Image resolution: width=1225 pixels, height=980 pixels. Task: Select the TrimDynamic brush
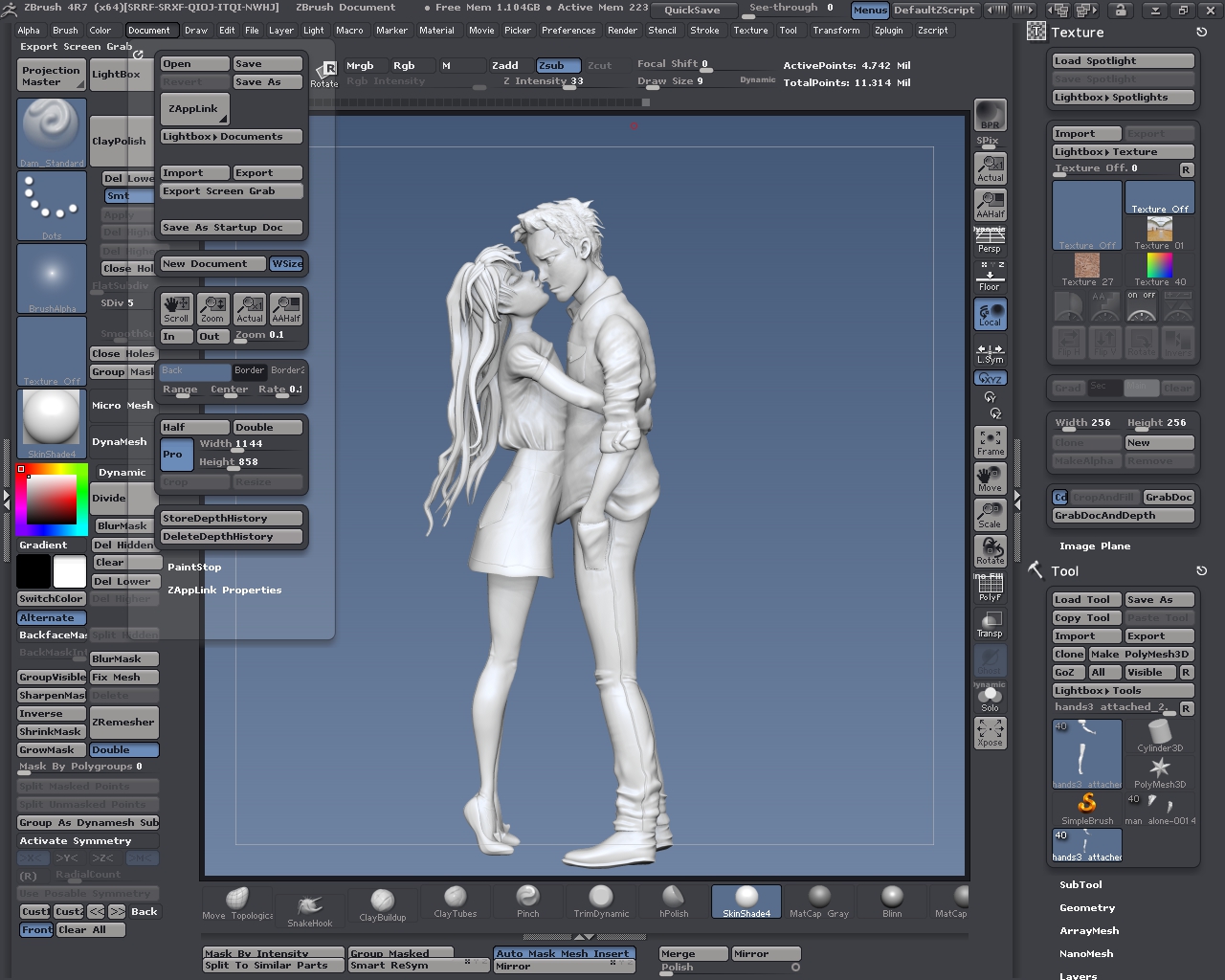tap(601, 902)
